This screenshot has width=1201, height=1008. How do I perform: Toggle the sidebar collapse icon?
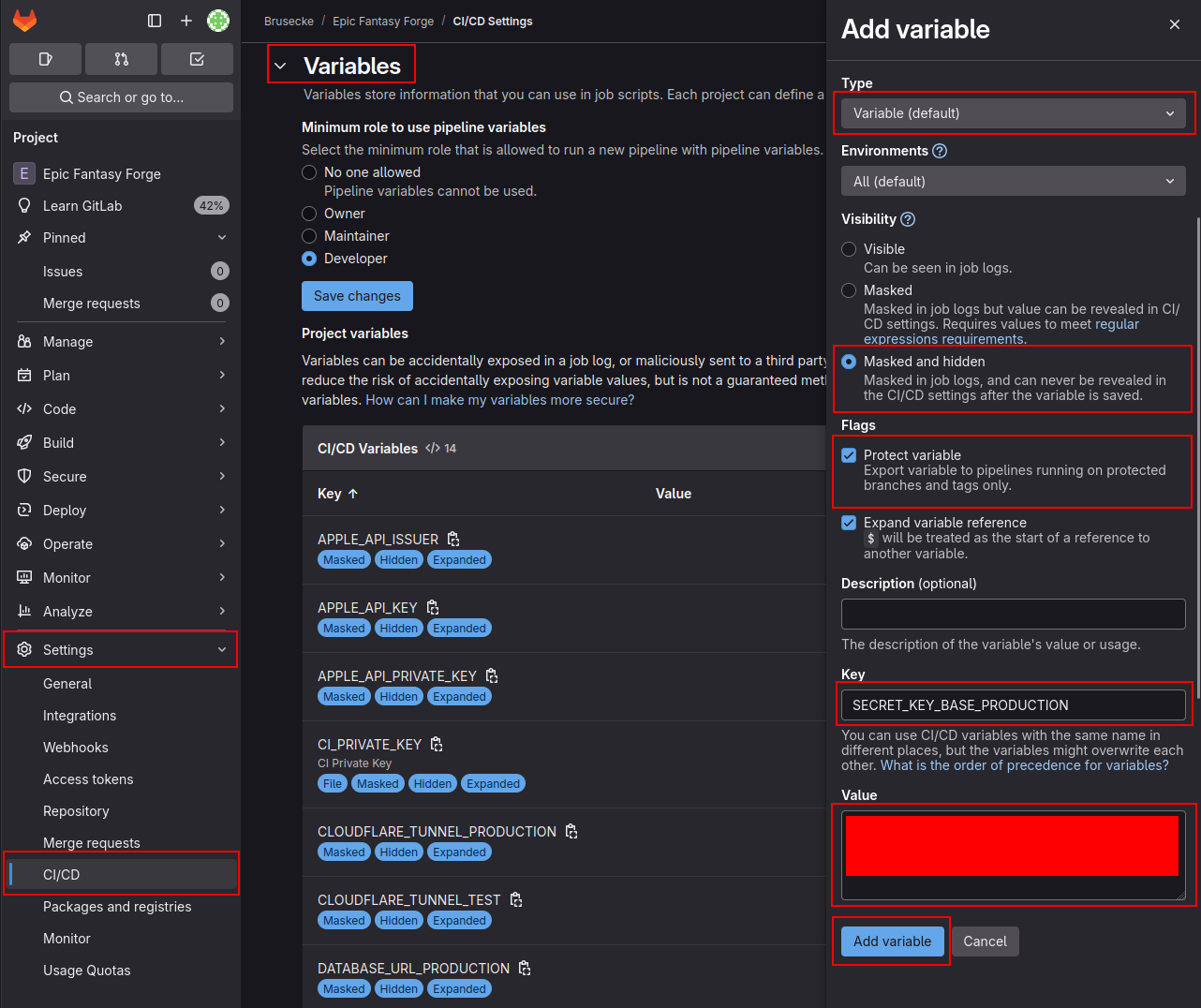click(155, 21)
